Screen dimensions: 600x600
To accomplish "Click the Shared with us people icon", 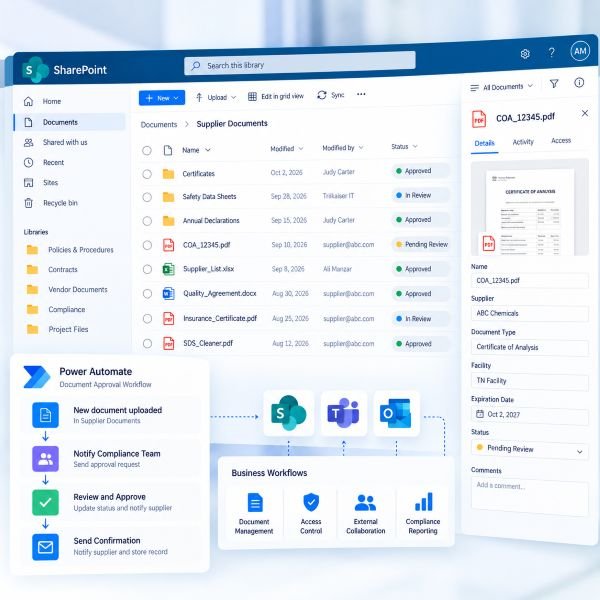I will [x=28, y=142].
